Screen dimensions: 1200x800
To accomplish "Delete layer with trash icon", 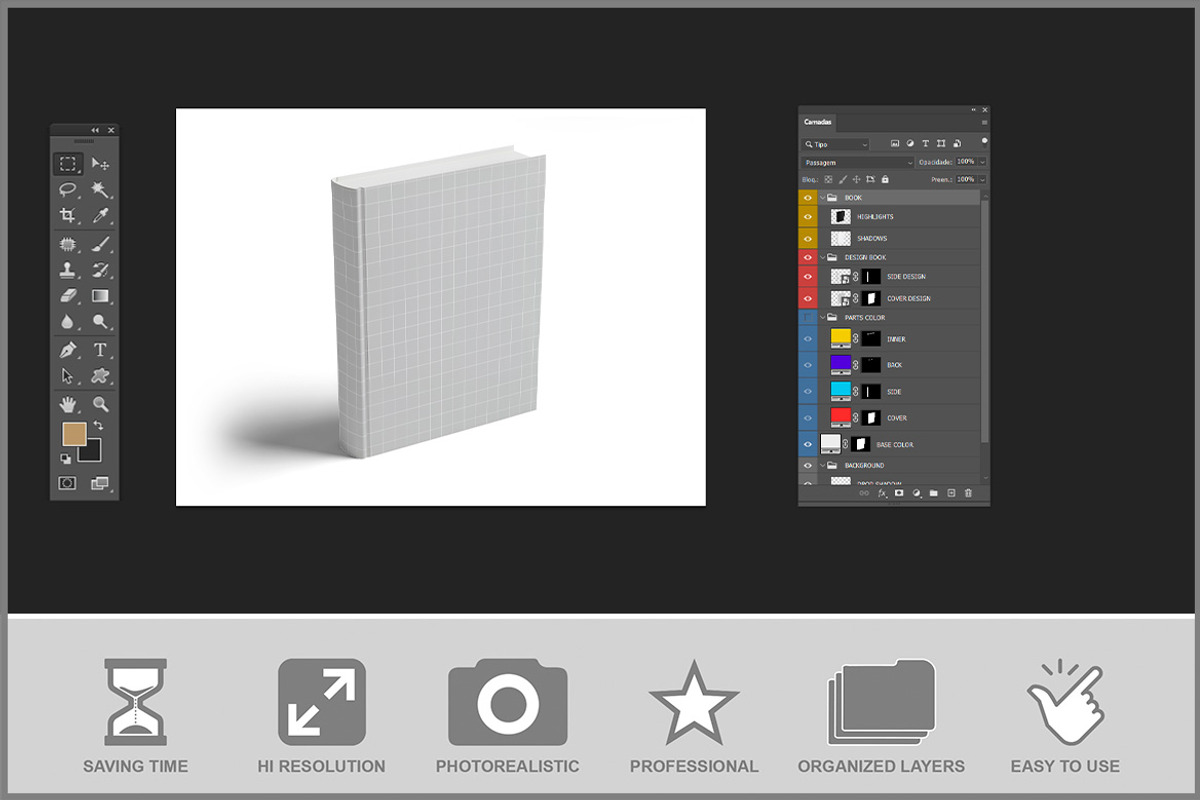I will pos(968,493).
